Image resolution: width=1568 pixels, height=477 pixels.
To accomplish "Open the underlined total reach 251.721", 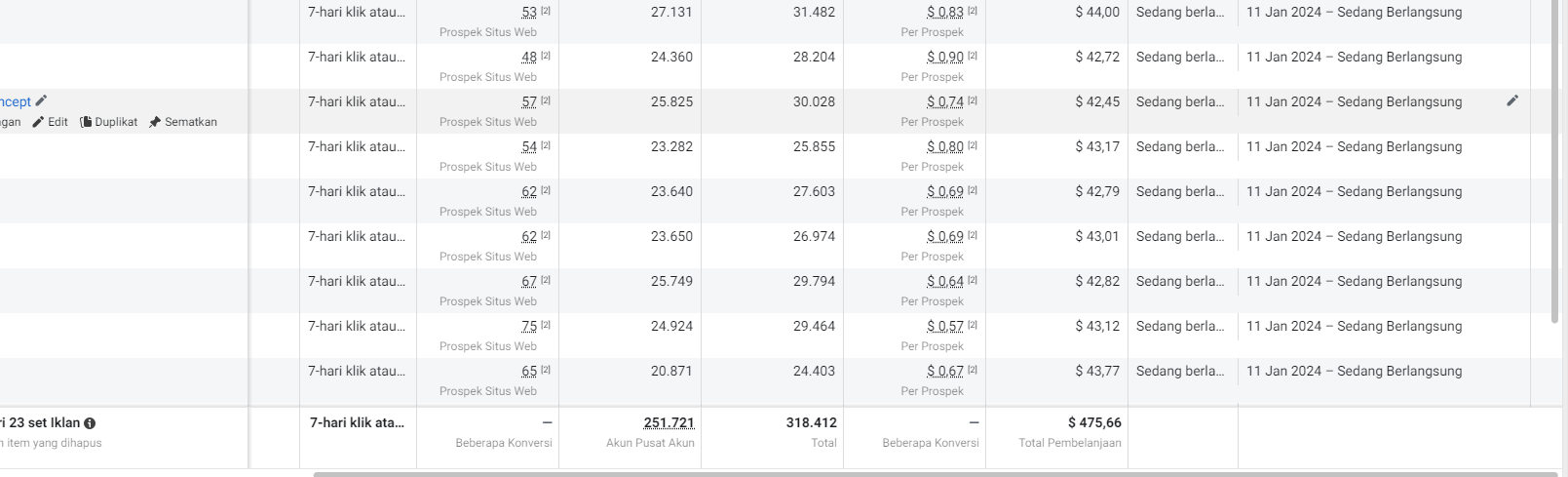I will coord(669,422).
